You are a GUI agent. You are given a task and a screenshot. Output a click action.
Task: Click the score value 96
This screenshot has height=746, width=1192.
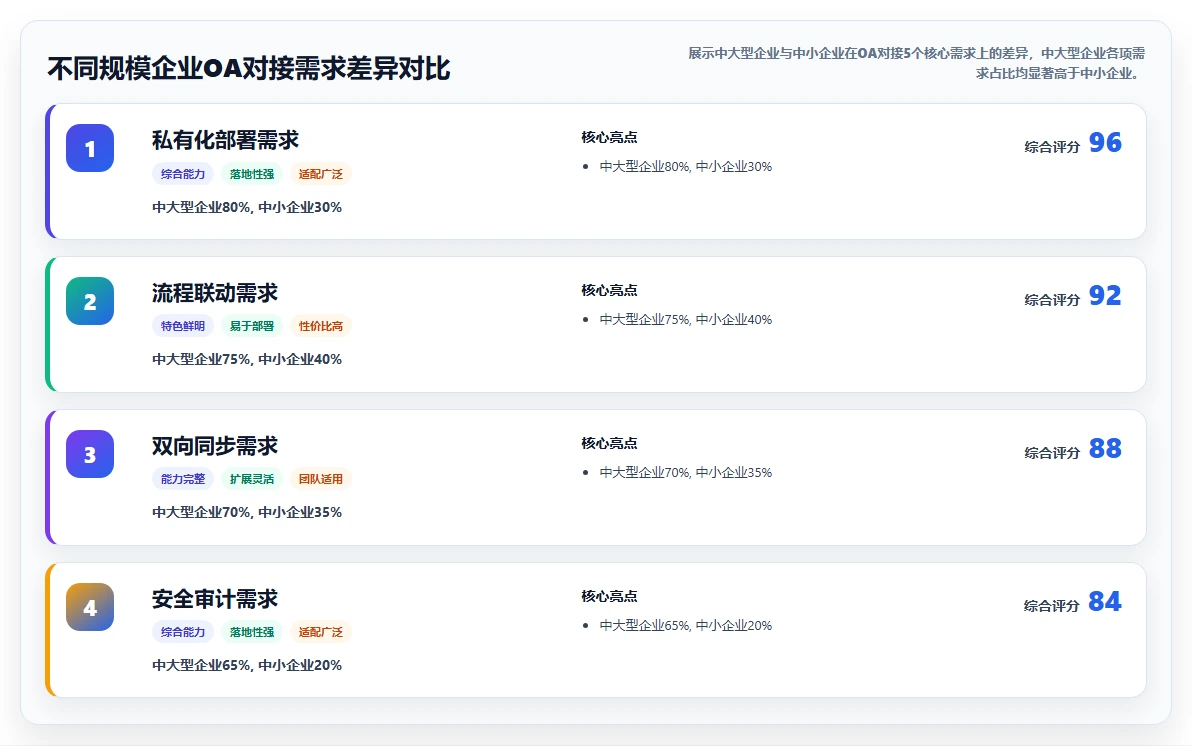(x=1105, y=142)
